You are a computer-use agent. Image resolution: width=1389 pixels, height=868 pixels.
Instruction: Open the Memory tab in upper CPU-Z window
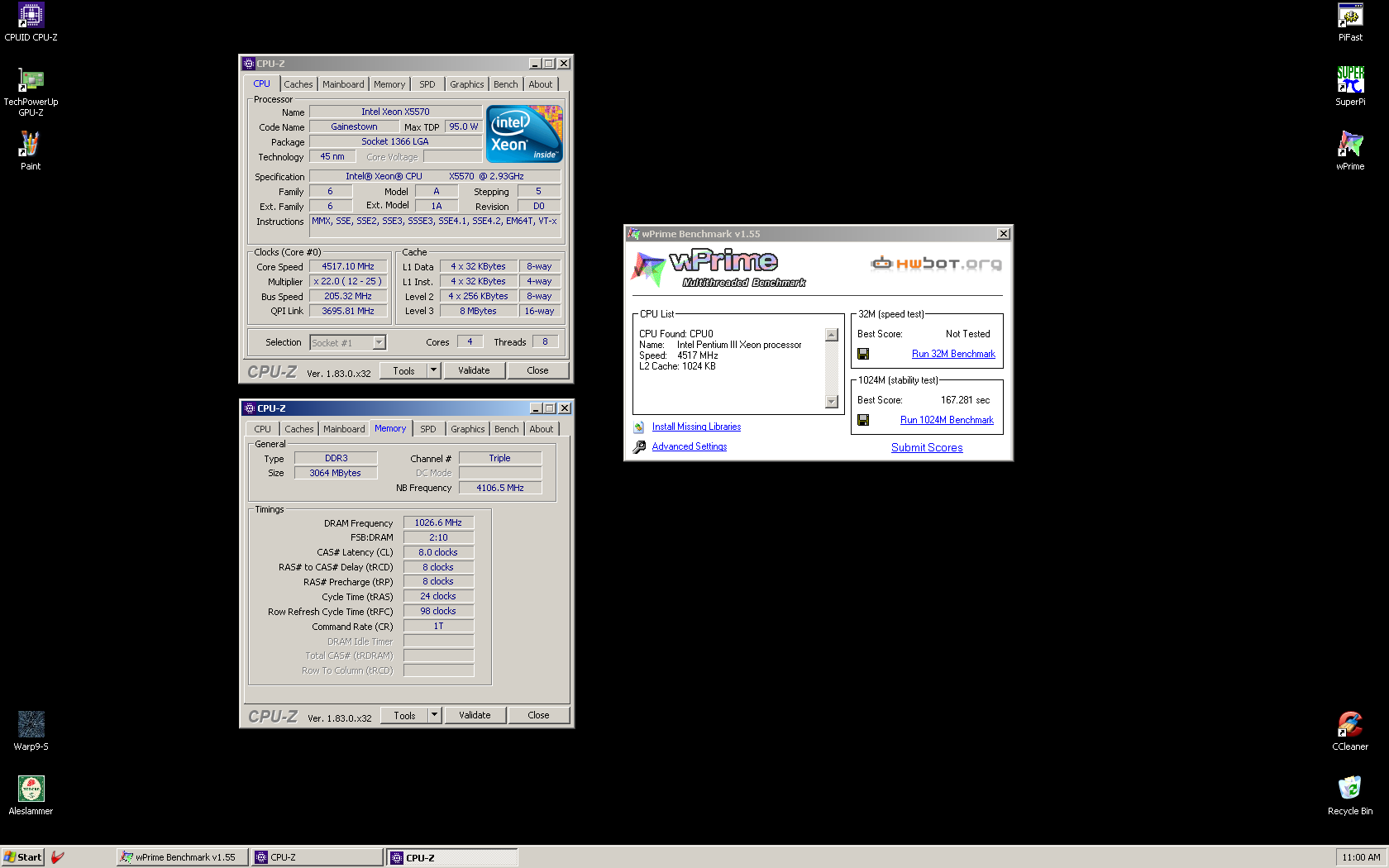tap(389, 84)
